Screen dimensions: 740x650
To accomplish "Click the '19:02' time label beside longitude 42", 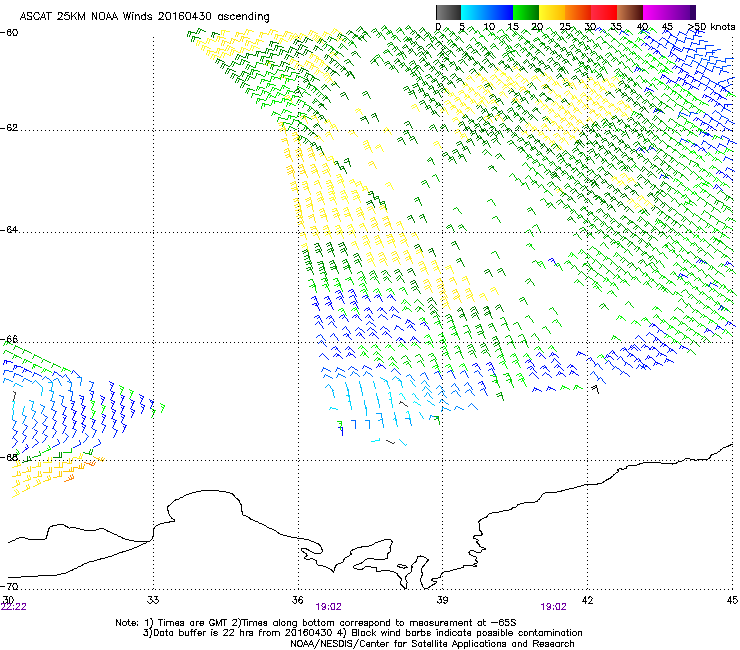I will click(x=553, y=607).
